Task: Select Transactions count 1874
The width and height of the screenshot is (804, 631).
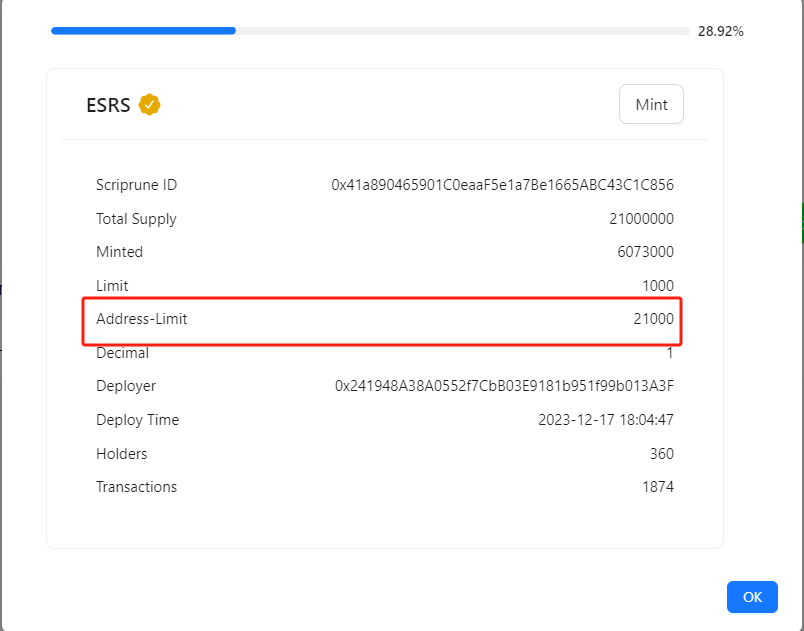Action: pos(658,486)
